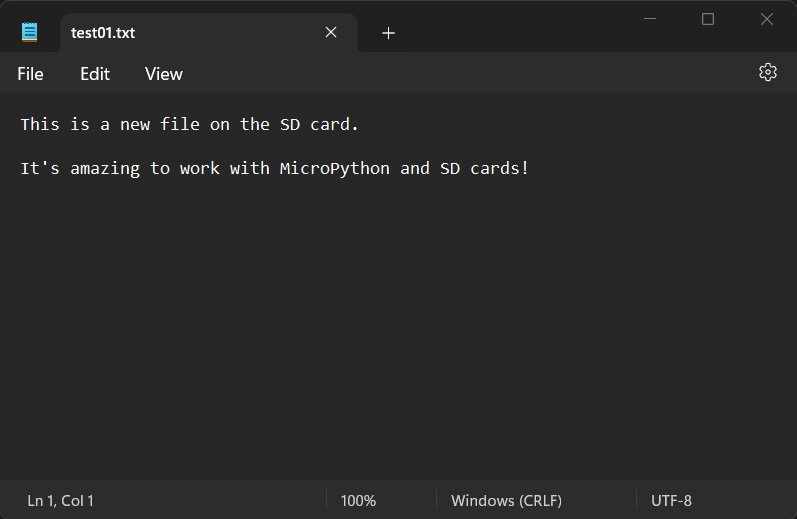Viewport: 797px width, 519px height.
Task: Click Windows (CRLF) line ending indicator
Action: [x=506, y=501]
